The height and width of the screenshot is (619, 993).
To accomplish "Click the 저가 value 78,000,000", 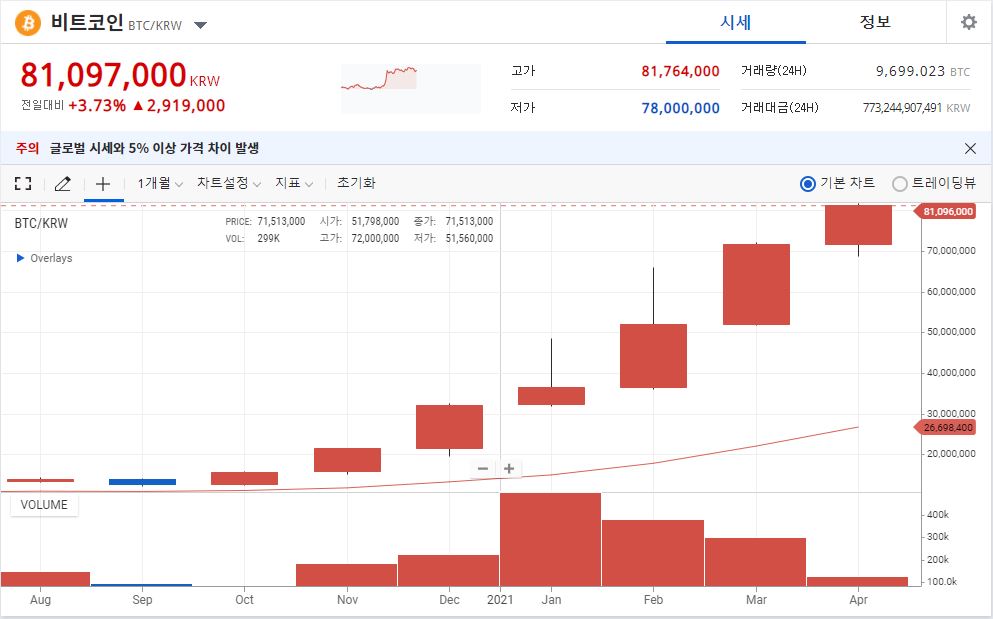I will (x=680, y=108).
